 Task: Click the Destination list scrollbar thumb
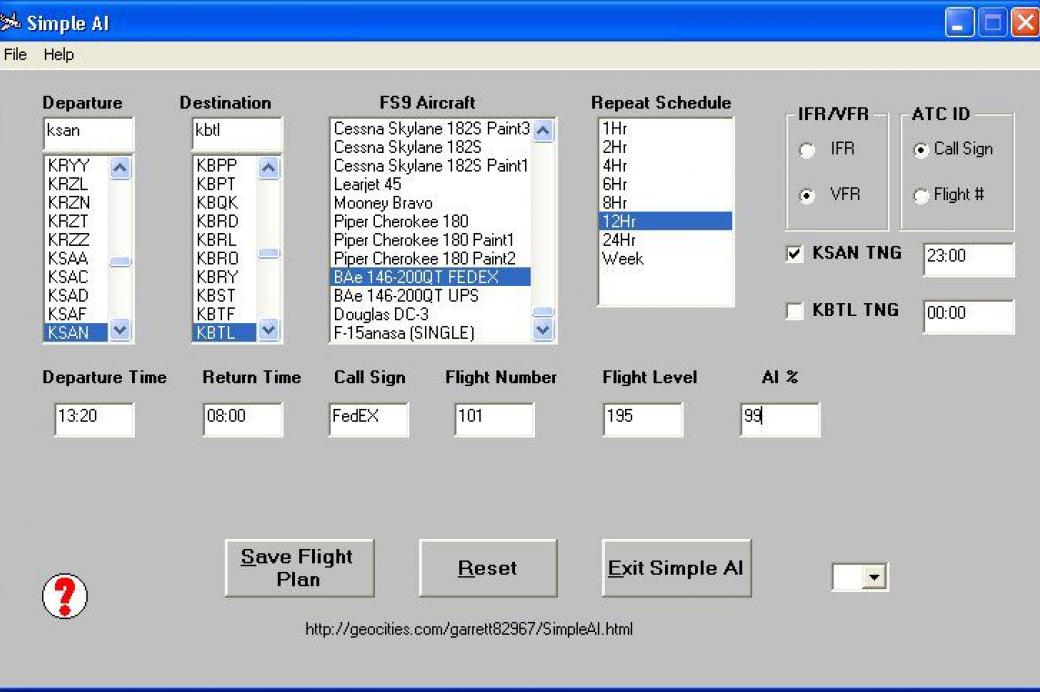point(269,253)
